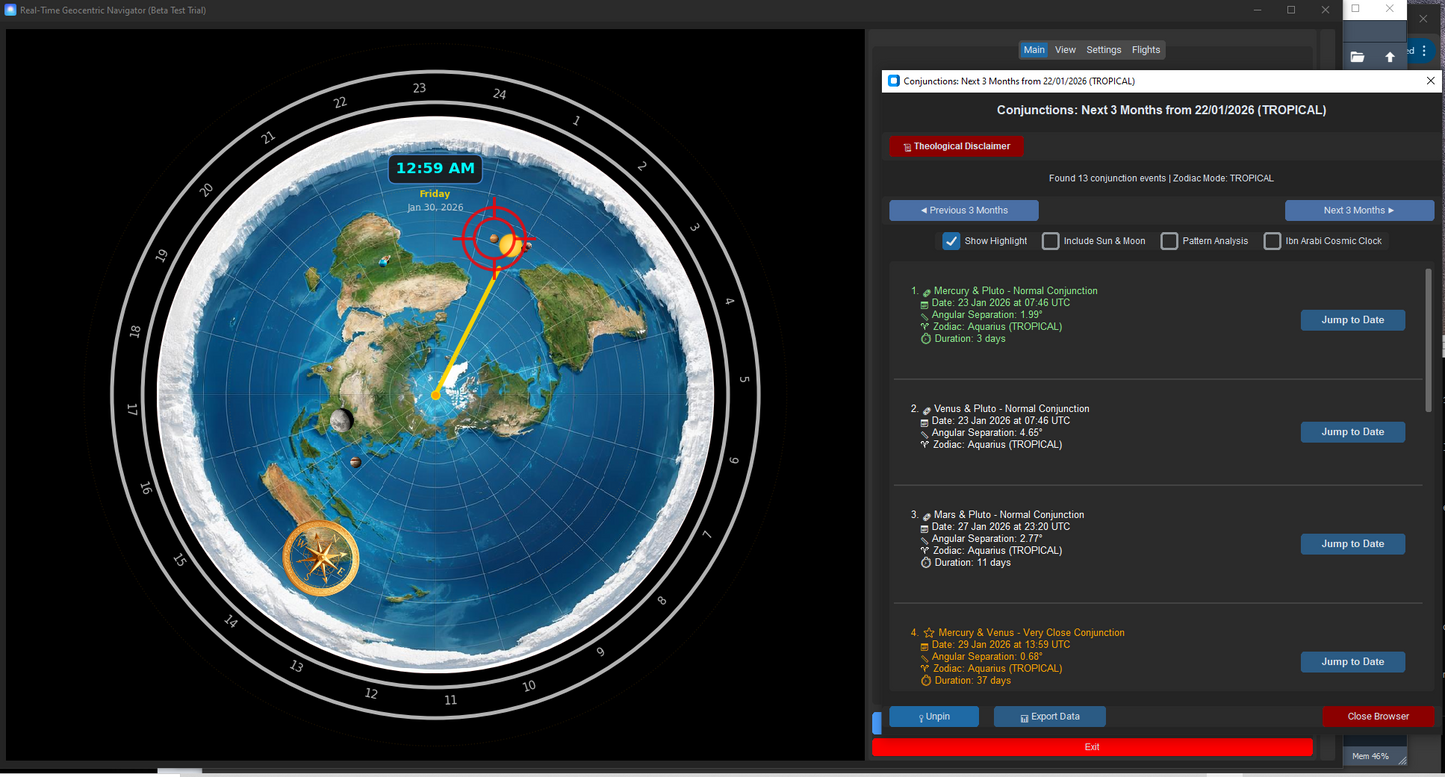Jump to Date for the Venus & Pluto conjunction
The image size is (1445, 777).
click(x=1352, y=431)
